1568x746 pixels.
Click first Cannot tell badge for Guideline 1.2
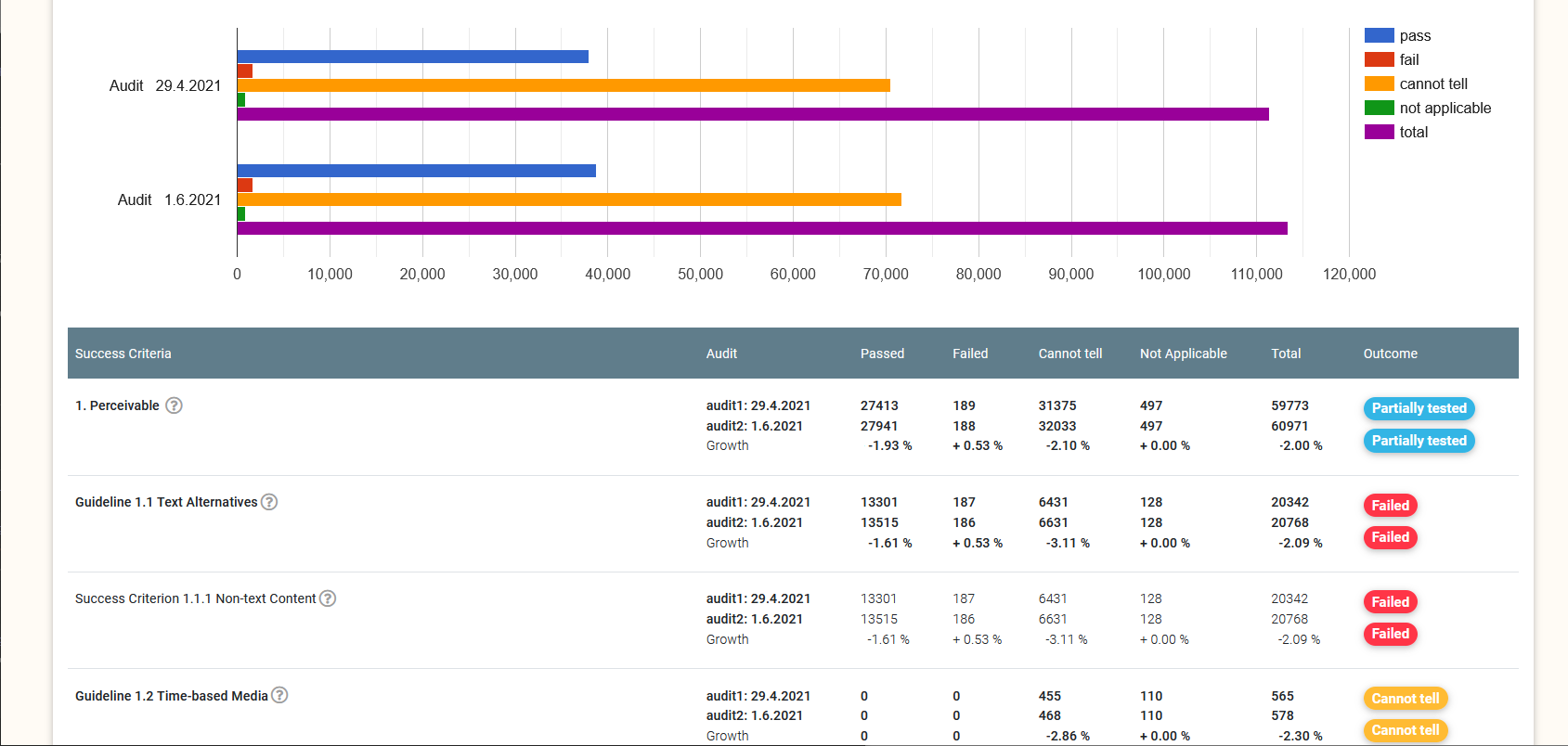1406,699
